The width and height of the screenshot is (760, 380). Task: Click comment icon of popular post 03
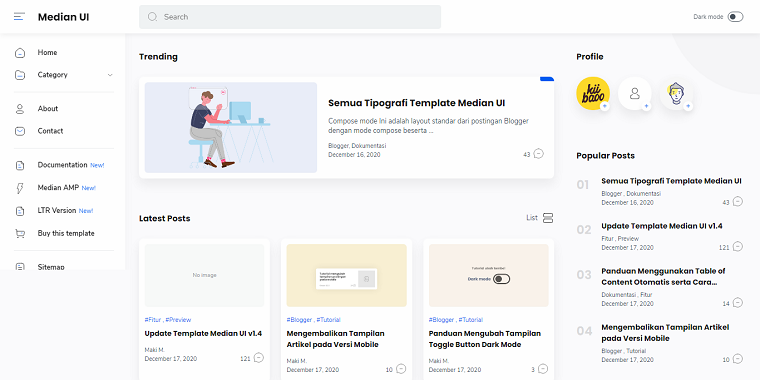[x=737, y=303]
